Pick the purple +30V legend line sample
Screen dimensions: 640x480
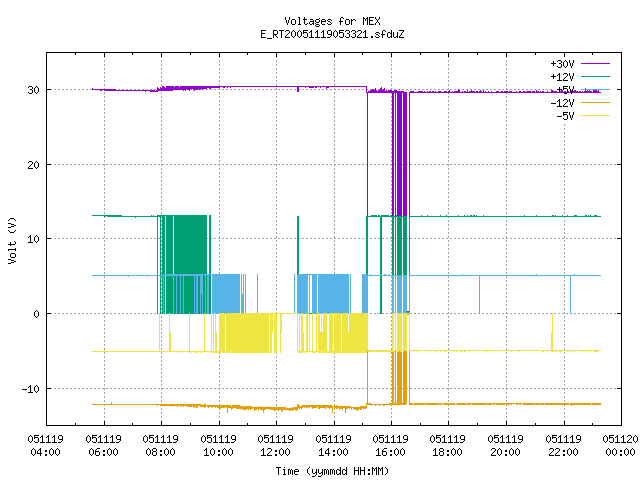coord(595,64)
